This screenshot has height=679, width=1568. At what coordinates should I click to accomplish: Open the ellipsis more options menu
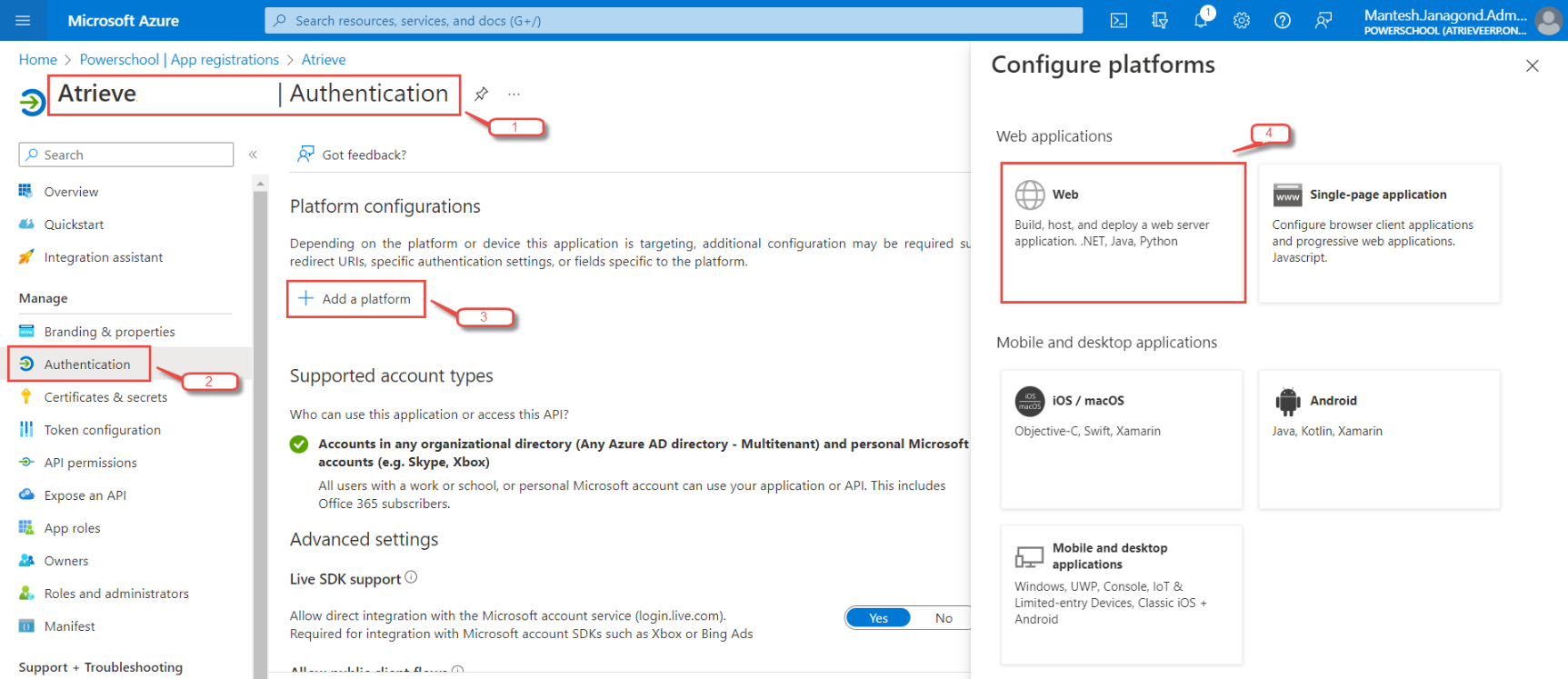[x=514, y=94]
